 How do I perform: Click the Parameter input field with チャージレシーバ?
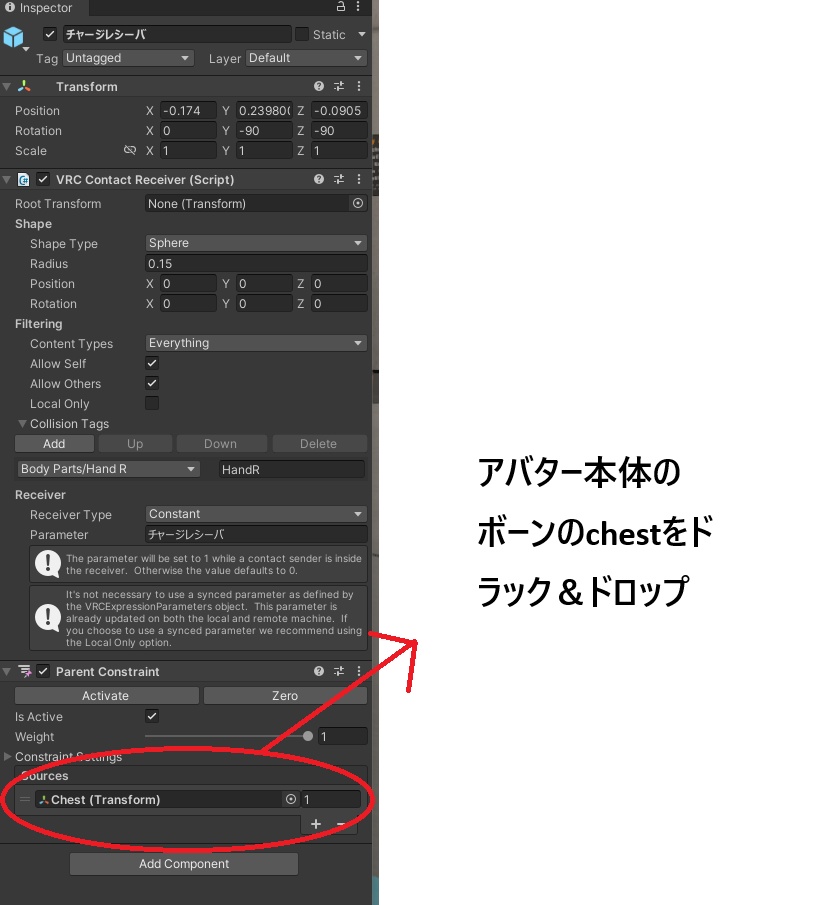tap(255, 534)
